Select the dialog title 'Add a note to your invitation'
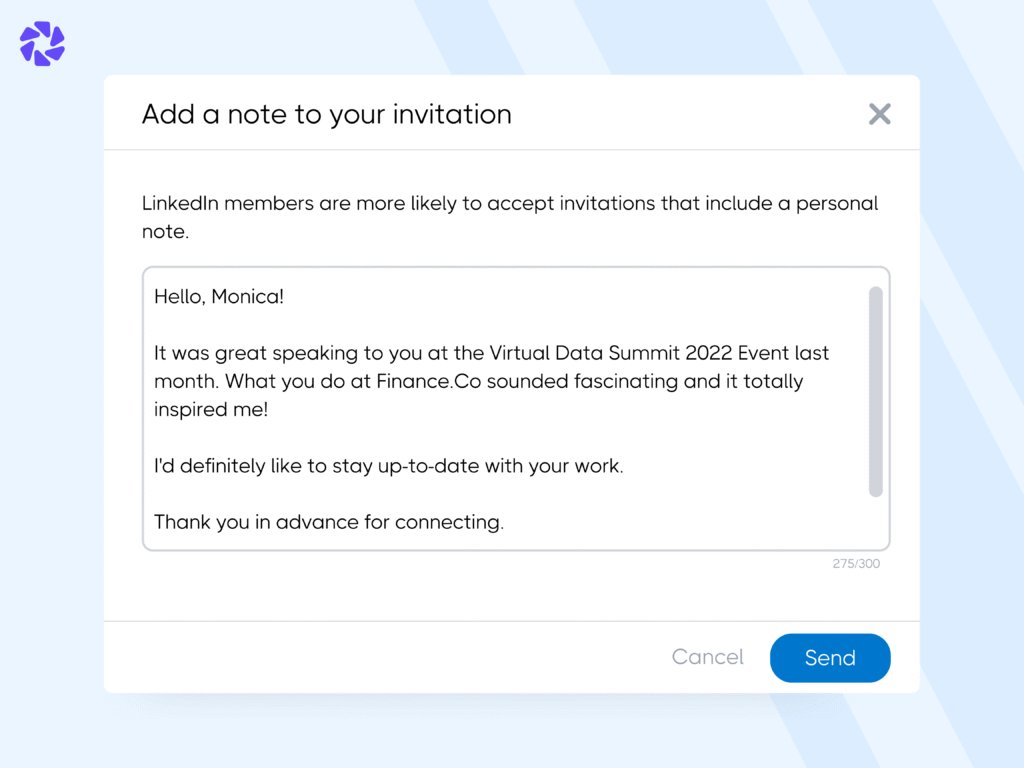The image size is (1024, 768). pos(326,114)
